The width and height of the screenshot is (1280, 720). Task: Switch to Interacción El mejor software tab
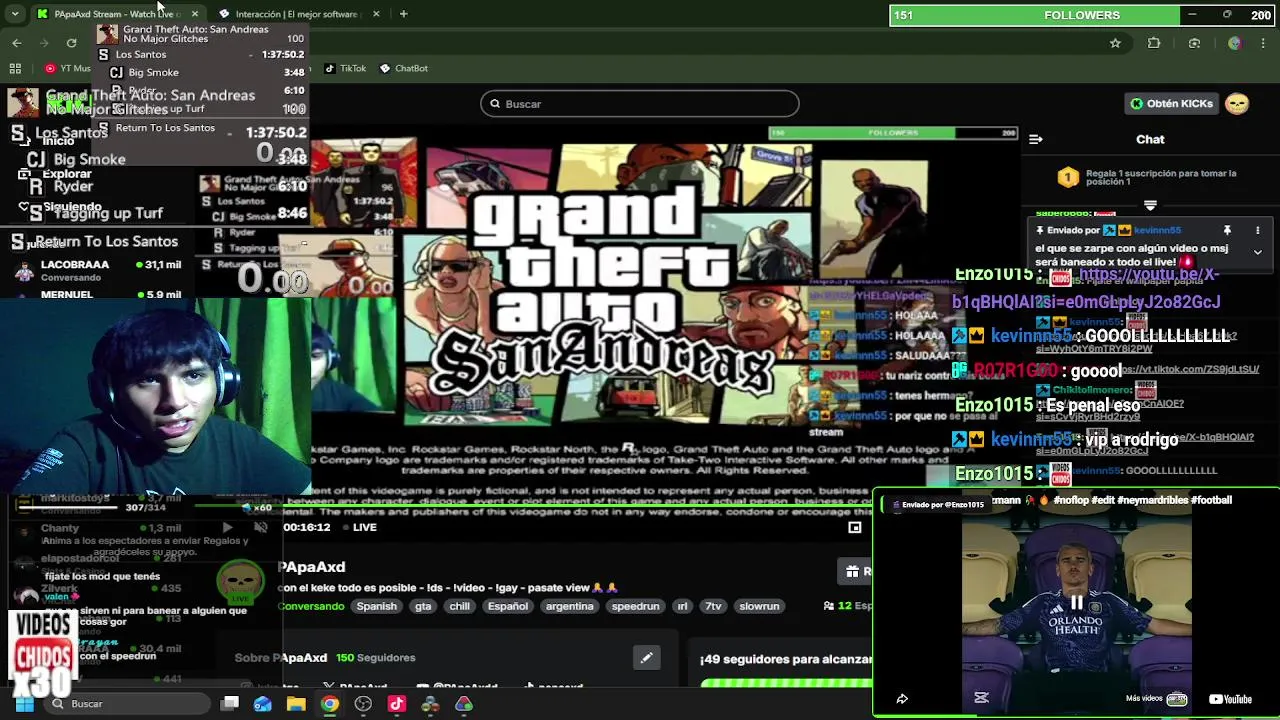(x=296, y=14)
